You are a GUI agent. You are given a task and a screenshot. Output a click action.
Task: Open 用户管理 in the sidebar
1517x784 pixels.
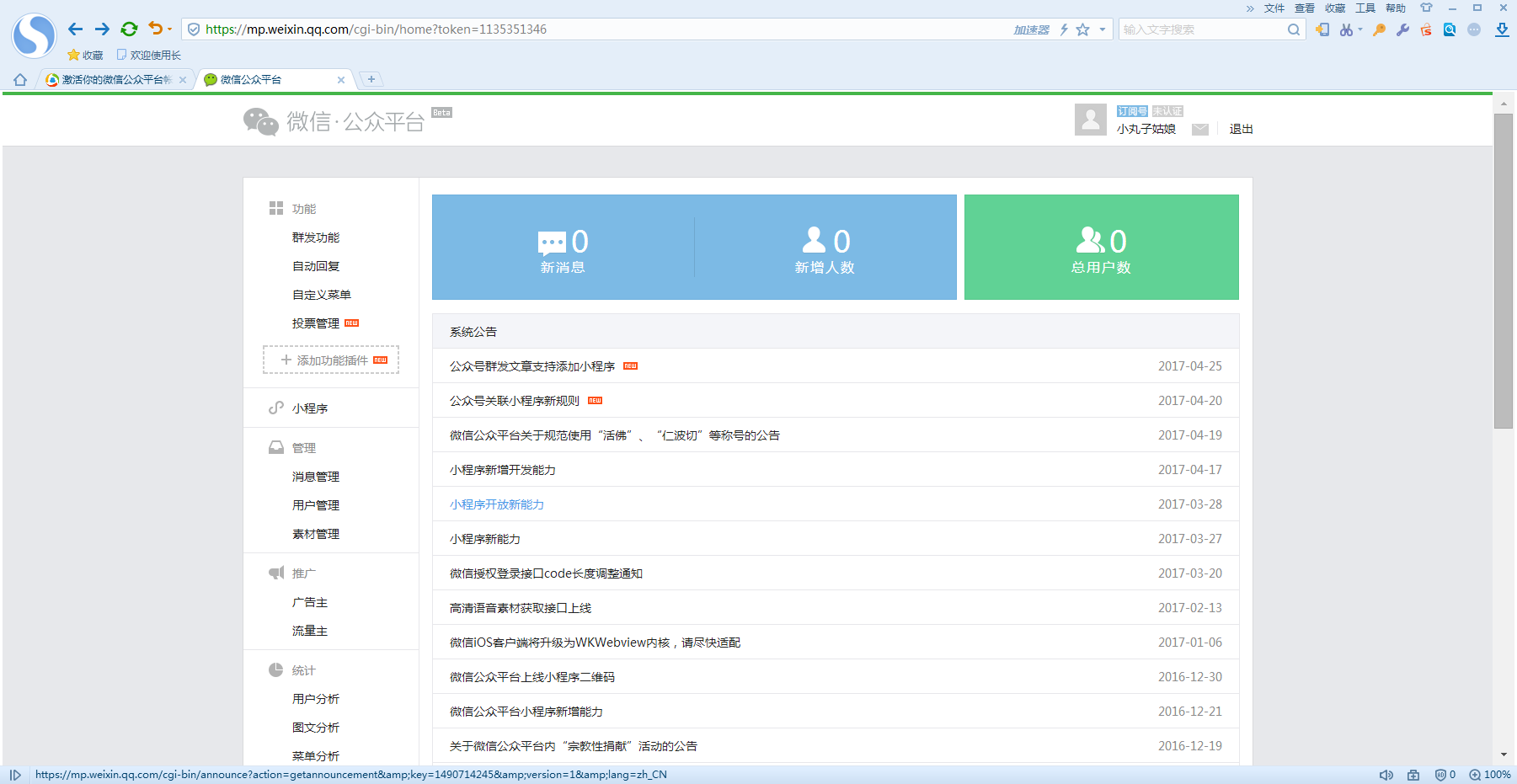tap(316, 505)
